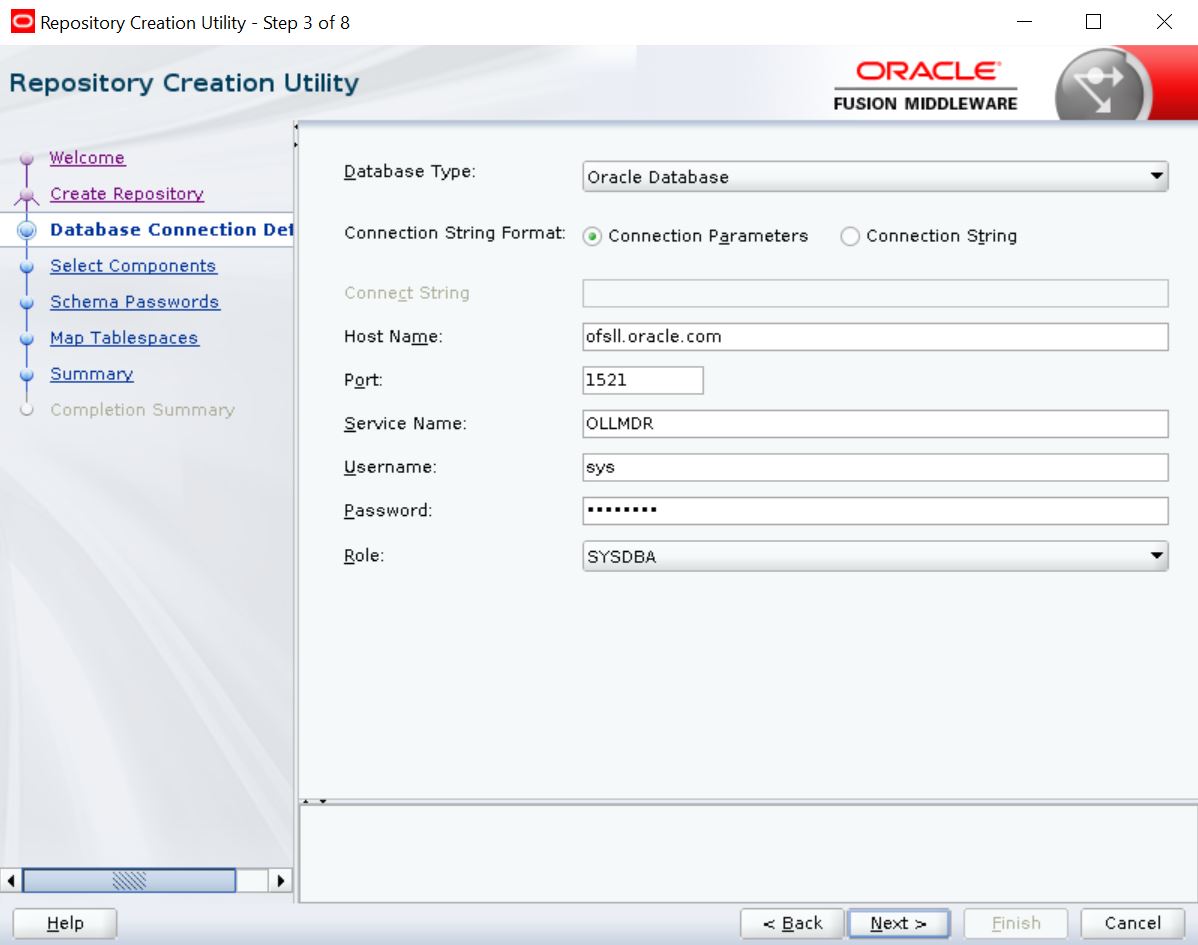
Task: Click the Port input field
Action: 643,380
